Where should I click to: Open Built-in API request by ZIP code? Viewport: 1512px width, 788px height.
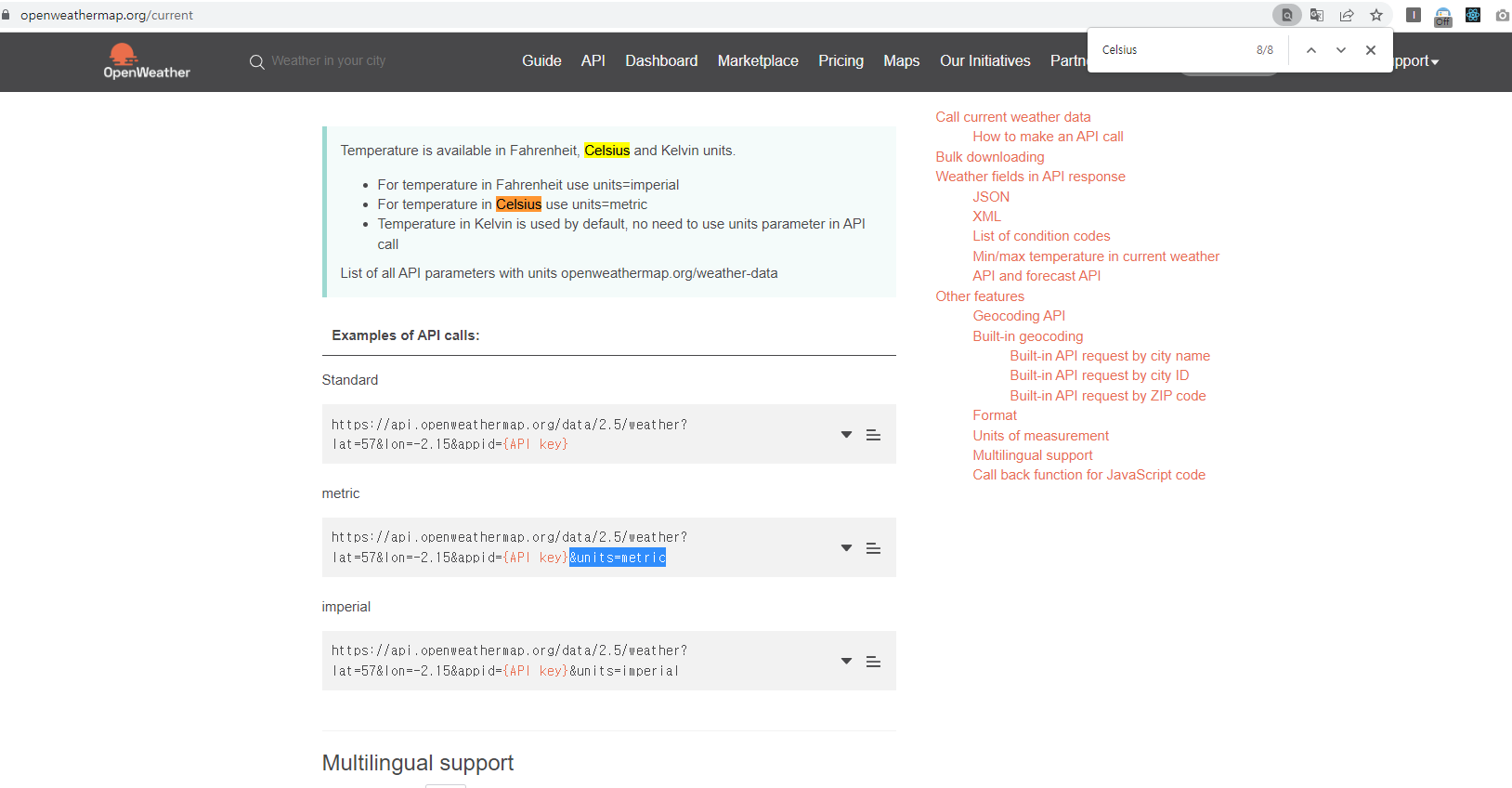1108,396
